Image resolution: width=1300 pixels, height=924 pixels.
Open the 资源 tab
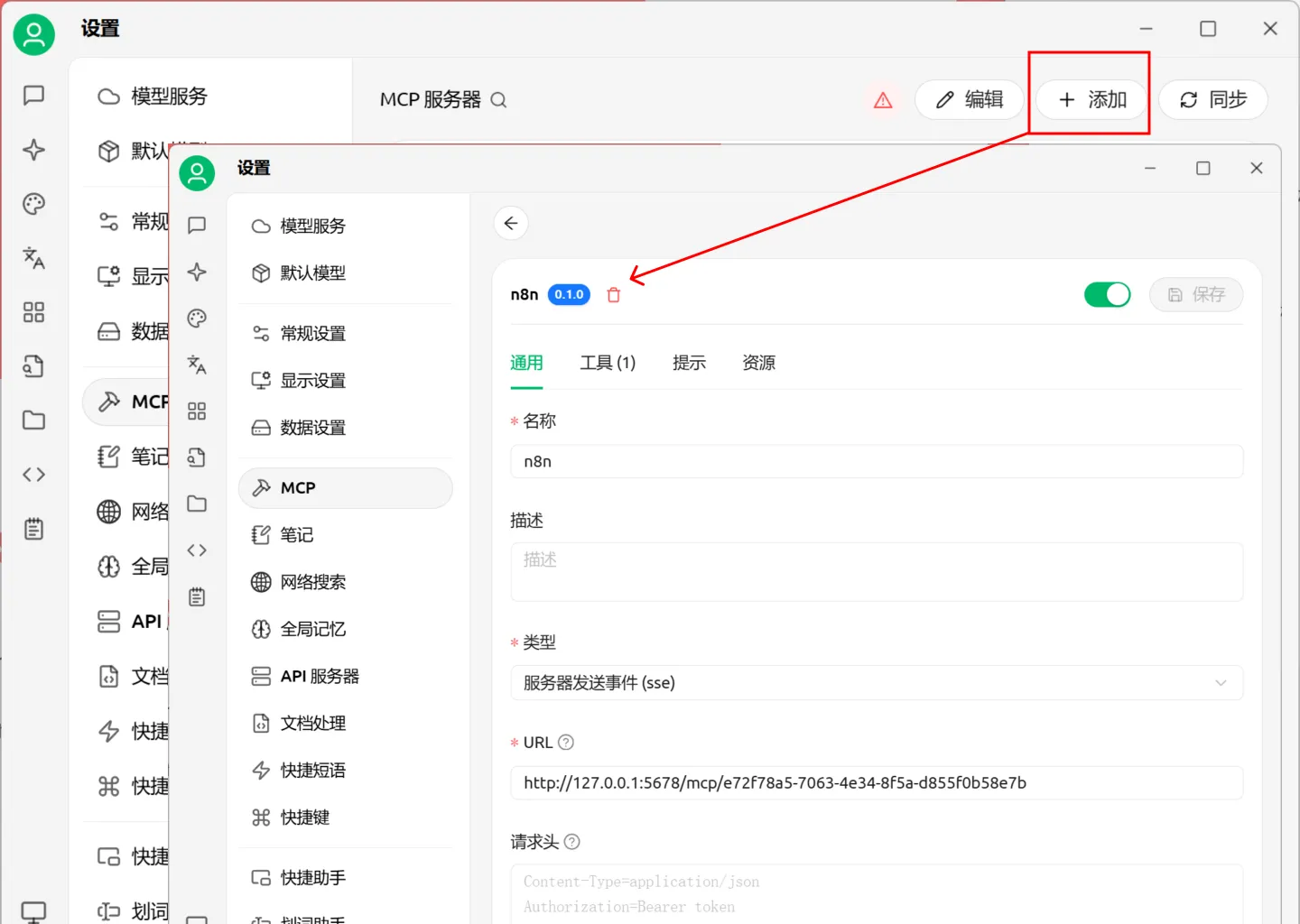(x=758, y=363)
